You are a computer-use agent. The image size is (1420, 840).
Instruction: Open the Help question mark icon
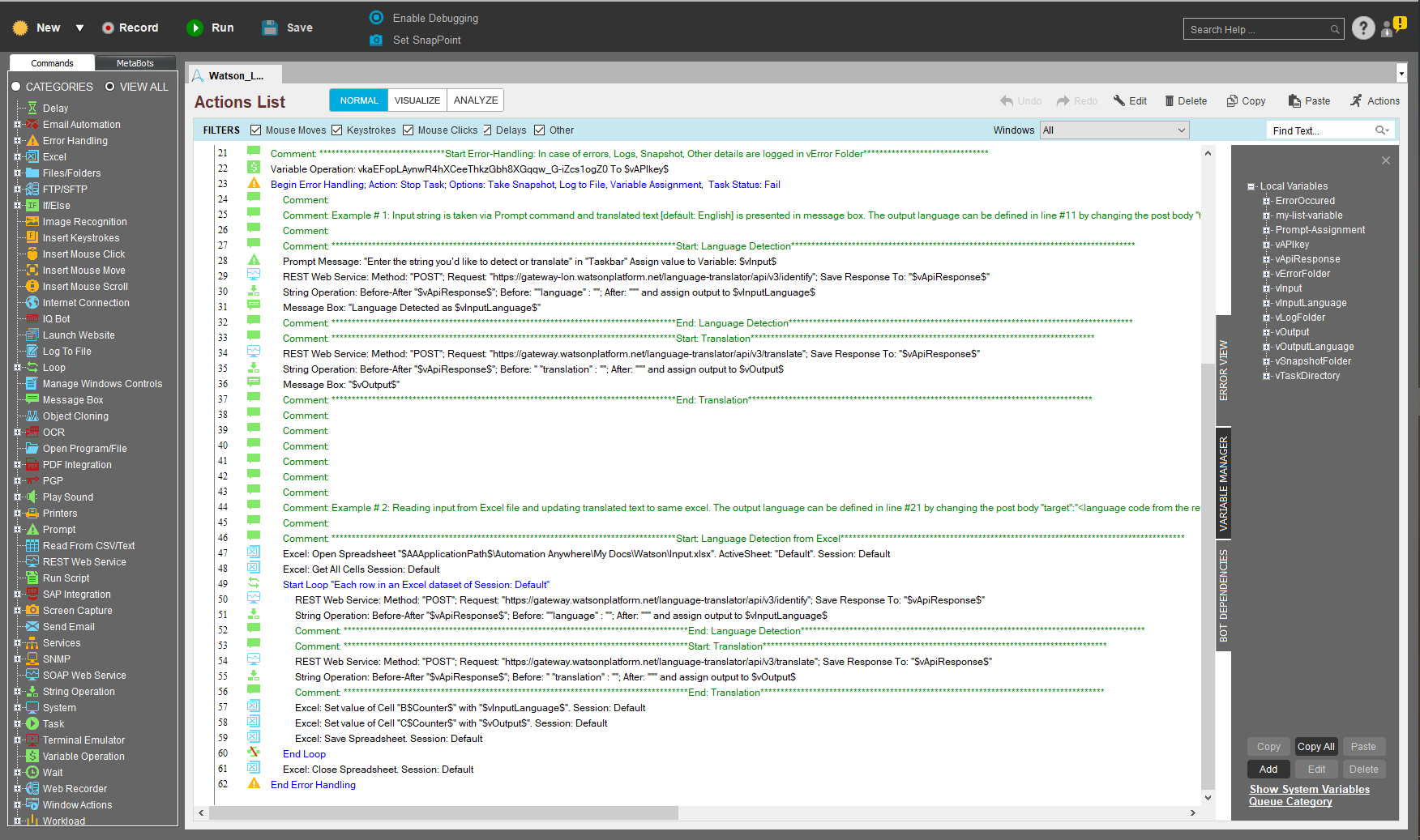click(1363, 28)
